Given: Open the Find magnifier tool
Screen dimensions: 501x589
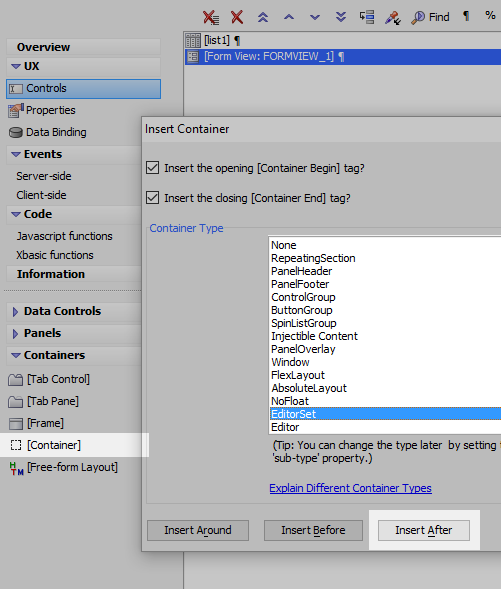Looking at the screenshot, I should coord(430,17).
